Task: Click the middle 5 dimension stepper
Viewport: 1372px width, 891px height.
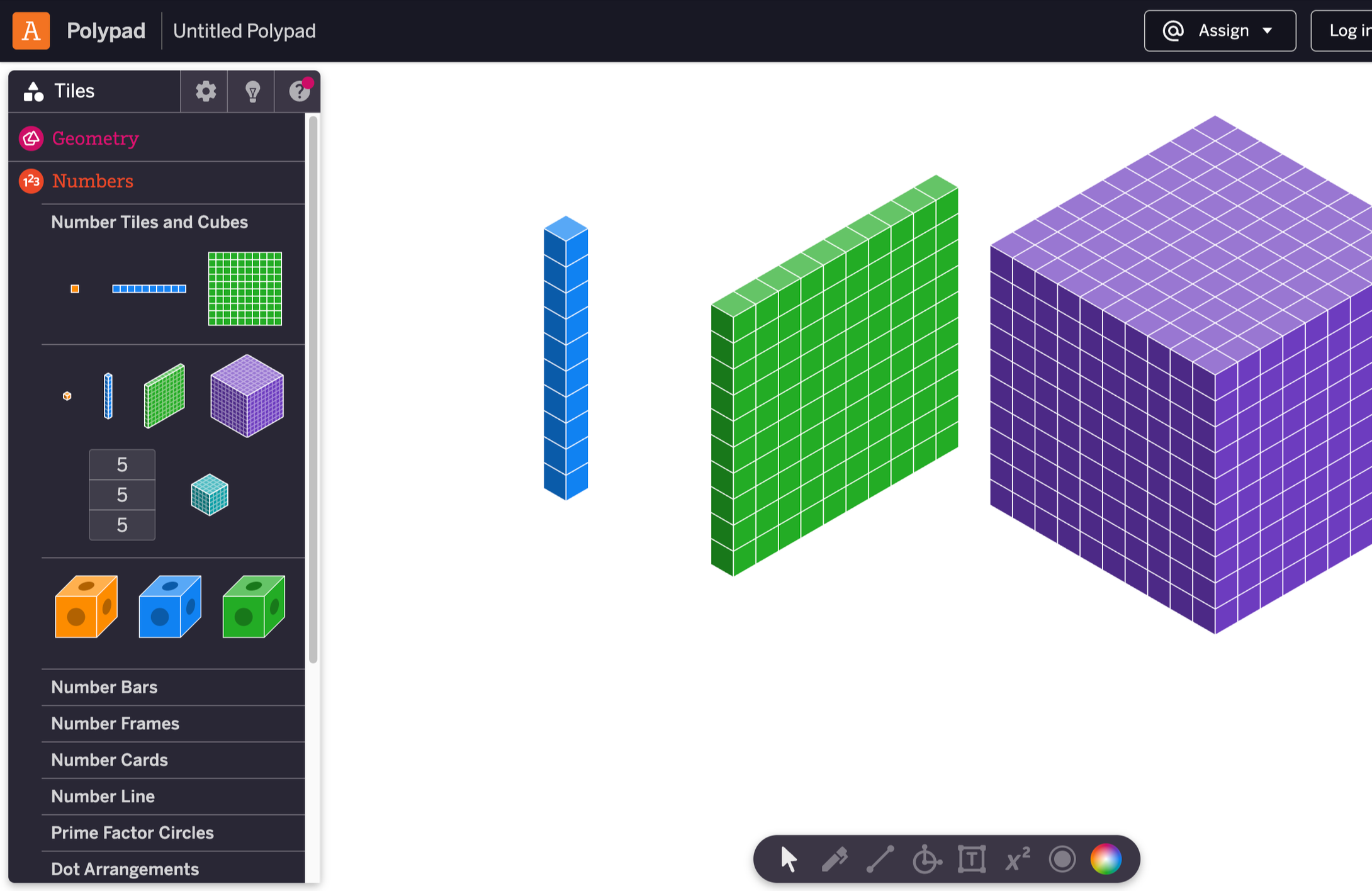Action: click(x=122, y=495)
